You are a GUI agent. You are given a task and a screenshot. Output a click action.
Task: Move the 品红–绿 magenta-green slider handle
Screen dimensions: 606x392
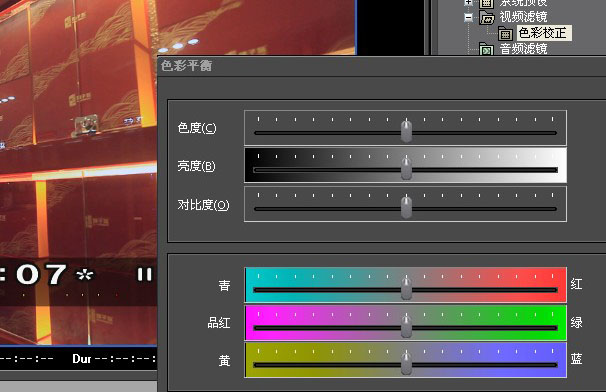[406, 326]
